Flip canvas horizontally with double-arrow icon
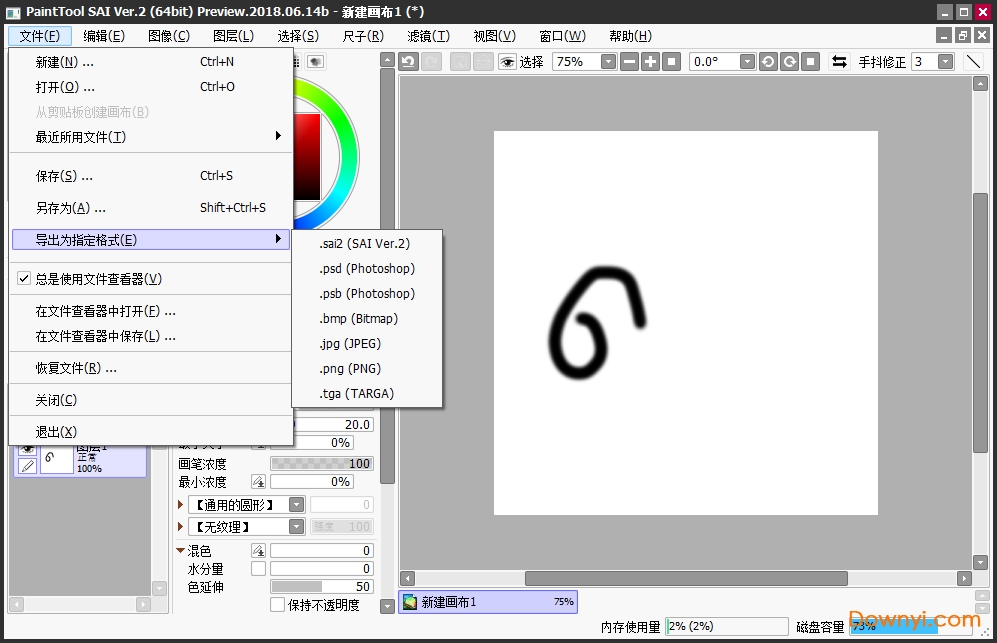Image resolution: width=997 pixels, height=643 pixels. point(840,62)
